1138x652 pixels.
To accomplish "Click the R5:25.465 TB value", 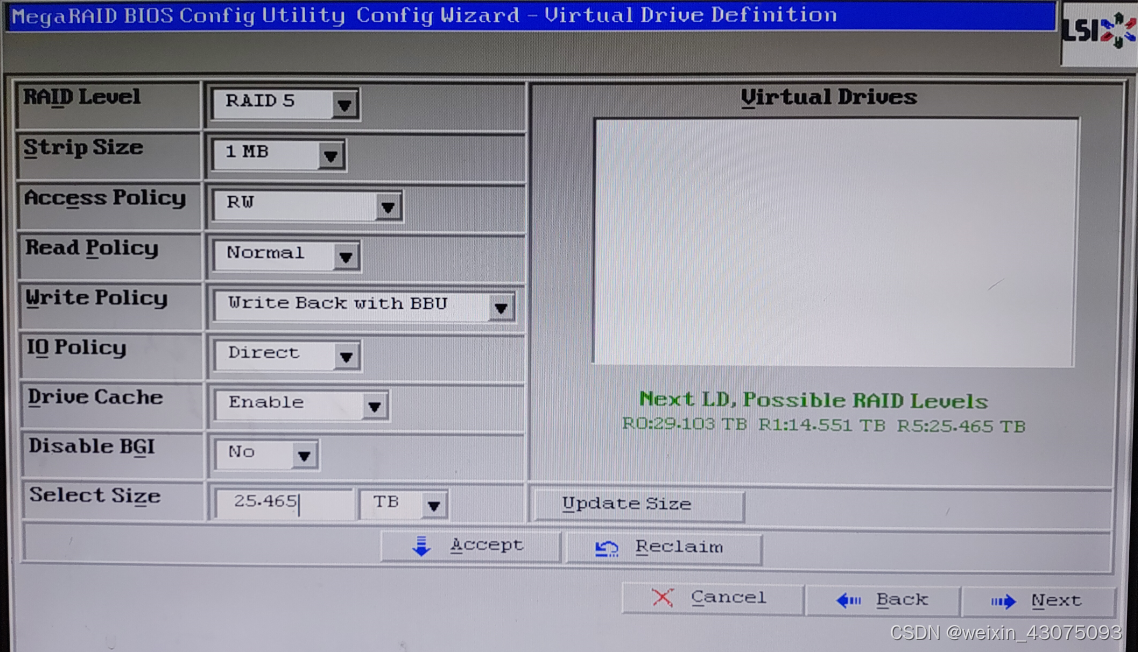I will [961, 426].
